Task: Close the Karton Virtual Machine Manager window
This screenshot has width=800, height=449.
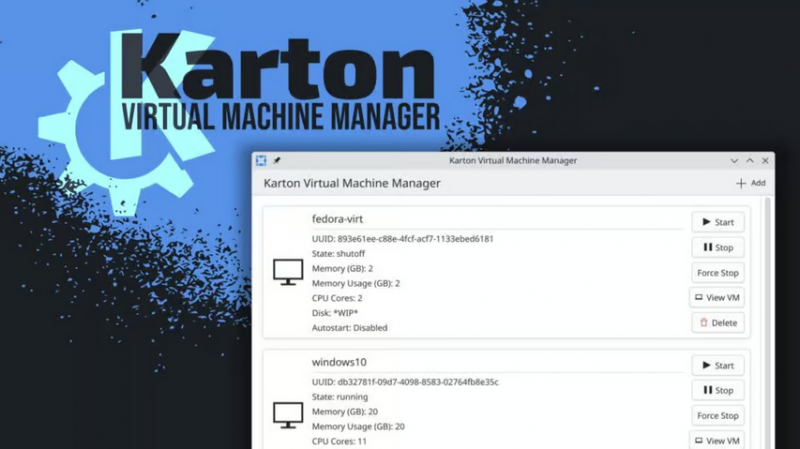Action: (765, 161)
